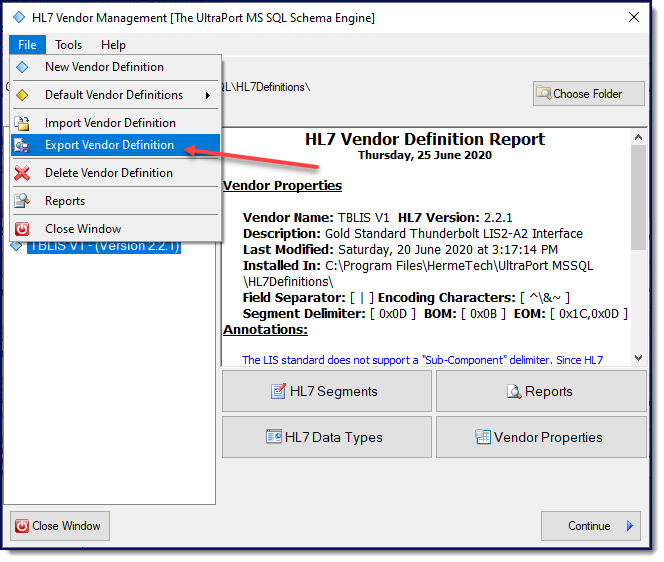
Task: Click the bottom-left Close Window button
Action: [60, 526]
